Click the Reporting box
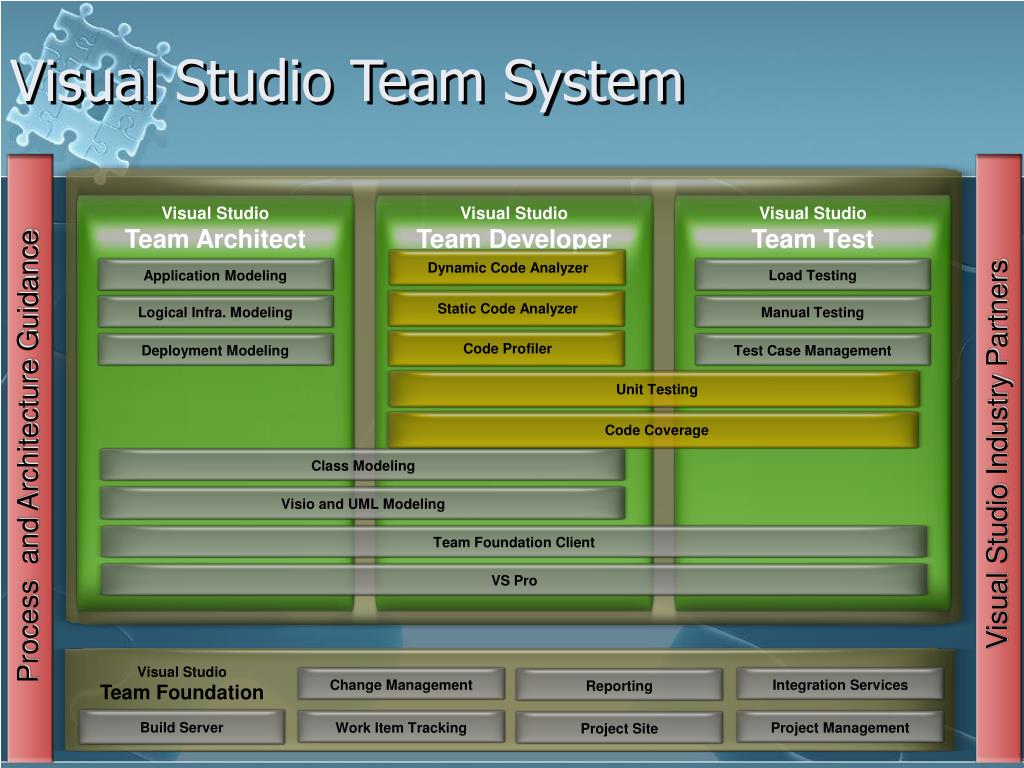 [619, 685]
